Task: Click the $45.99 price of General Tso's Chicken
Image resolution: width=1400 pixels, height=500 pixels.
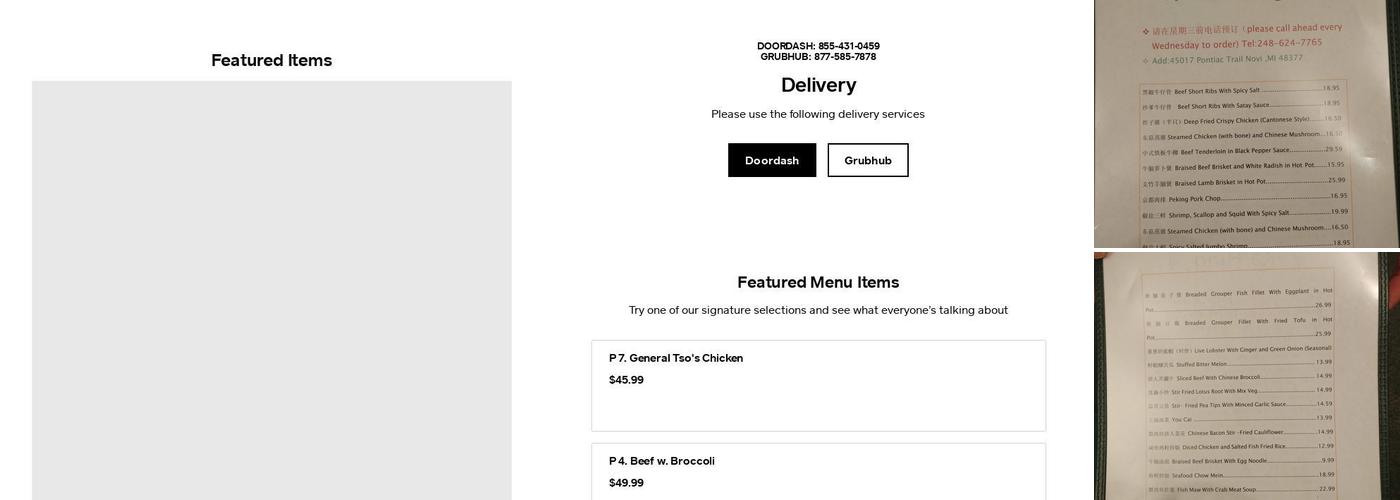Action: tap(626, 380)
